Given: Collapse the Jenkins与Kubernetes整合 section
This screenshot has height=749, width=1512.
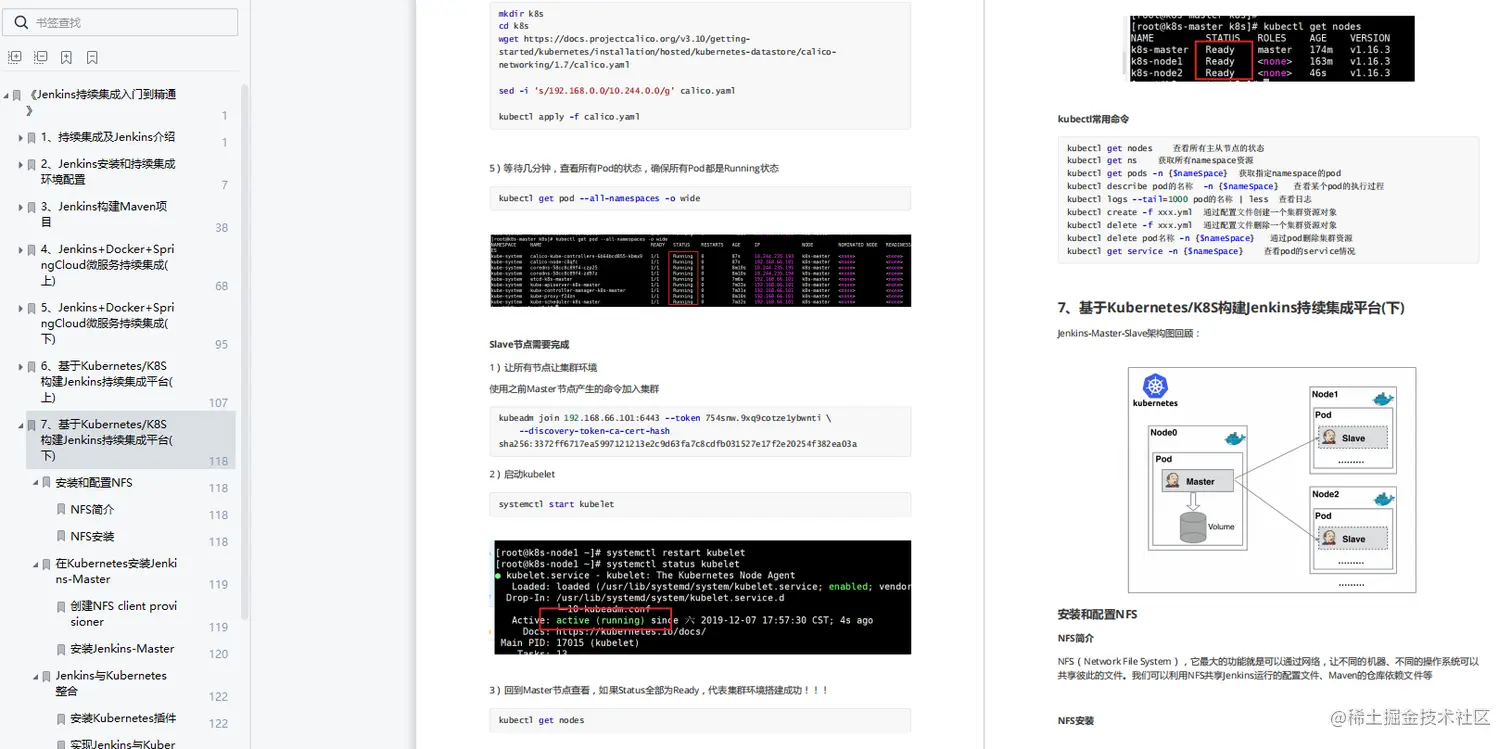Looking at the screenshot, I should pos(35,676).
